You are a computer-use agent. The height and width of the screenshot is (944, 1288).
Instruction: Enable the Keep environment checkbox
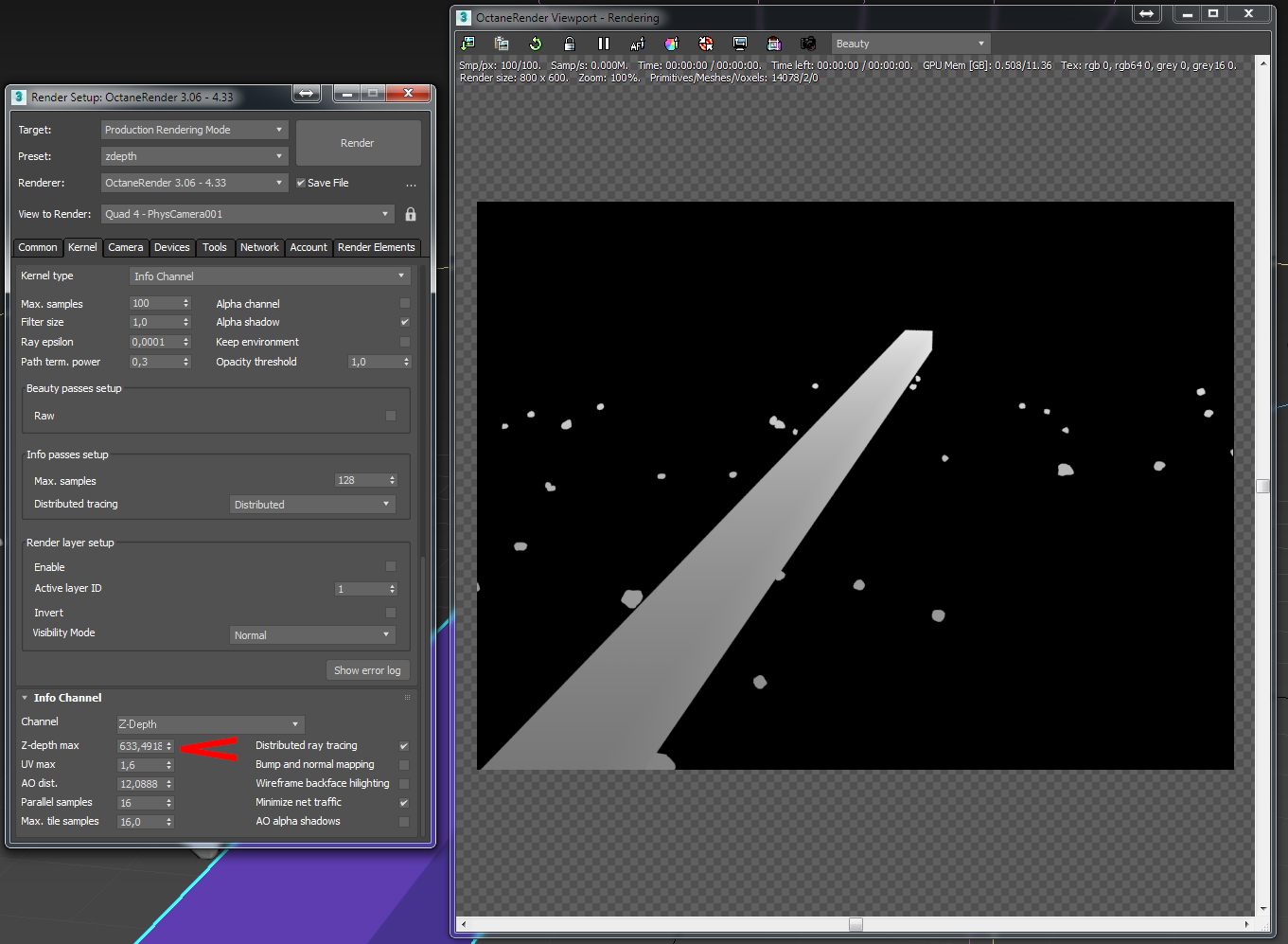click(405, 342)
